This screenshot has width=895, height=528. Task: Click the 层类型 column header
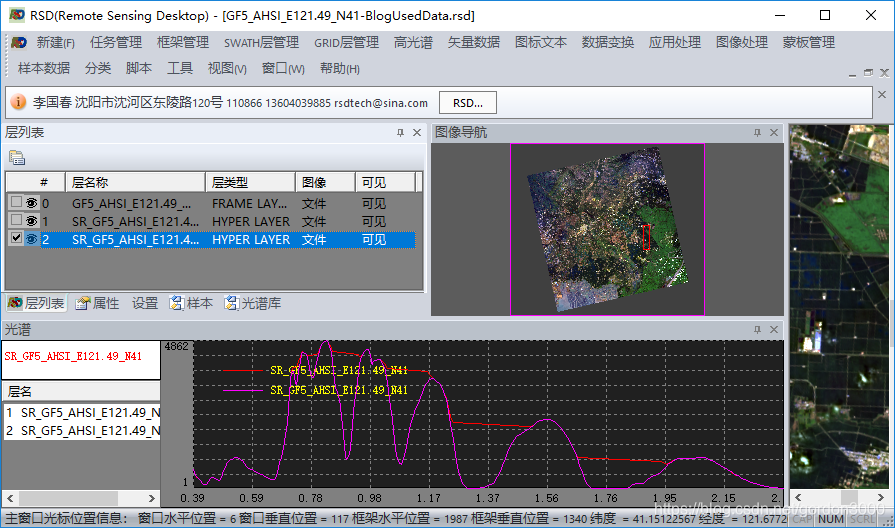[250, 183]
